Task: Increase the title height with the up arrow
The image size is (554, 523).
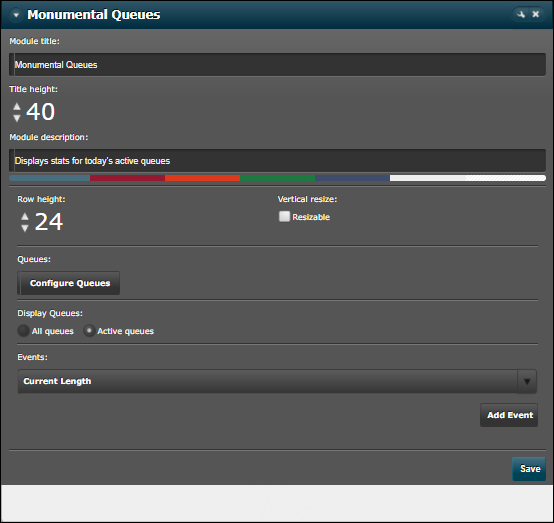Action: 17,106
